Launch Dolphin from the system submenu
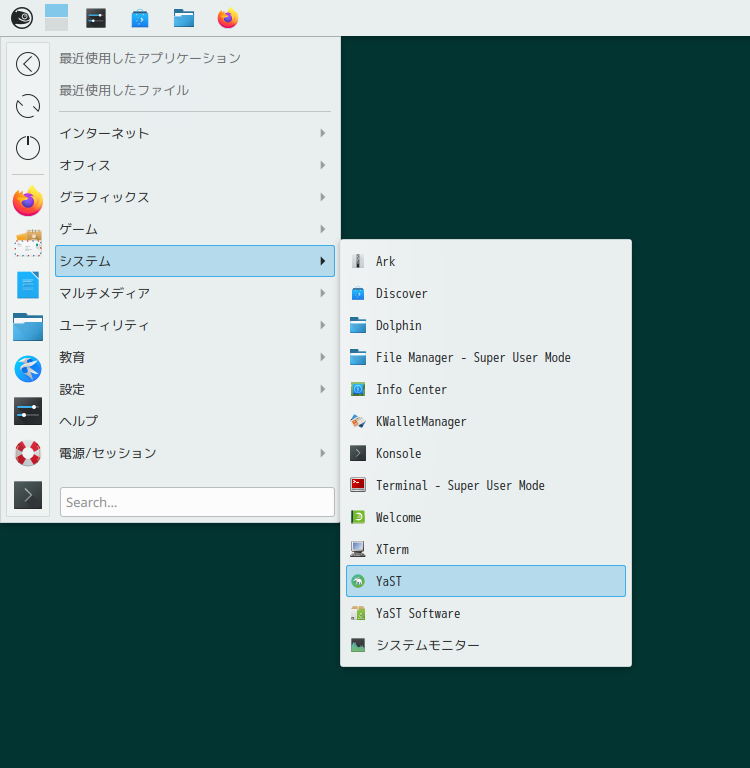 pos(486,325)
